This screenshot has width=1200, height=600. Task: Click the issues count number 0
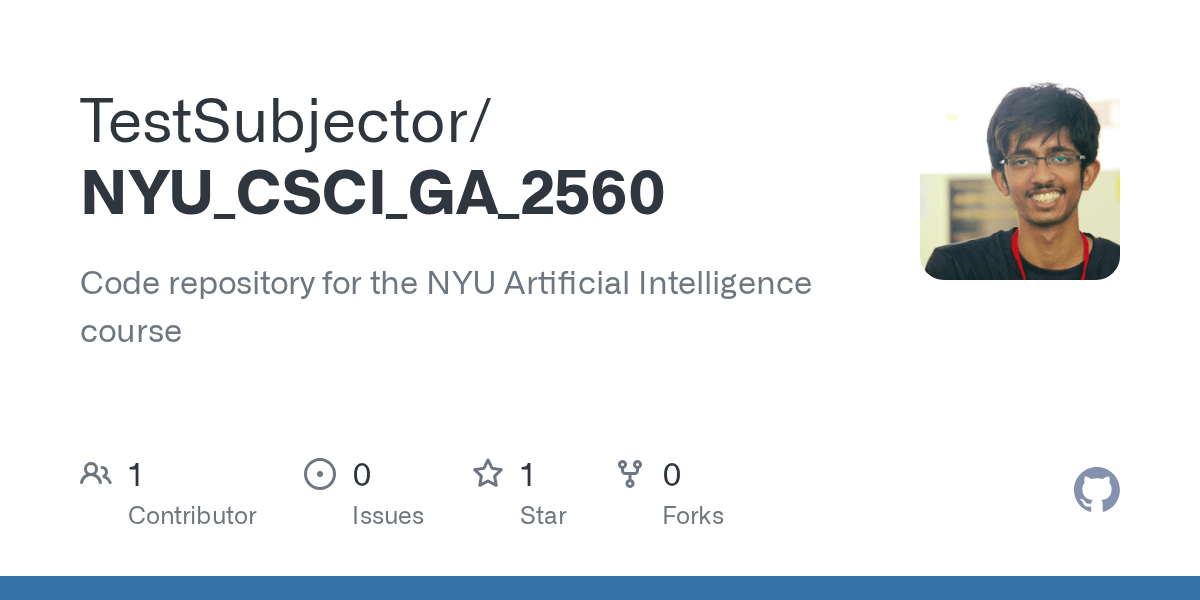coord(362,475)
